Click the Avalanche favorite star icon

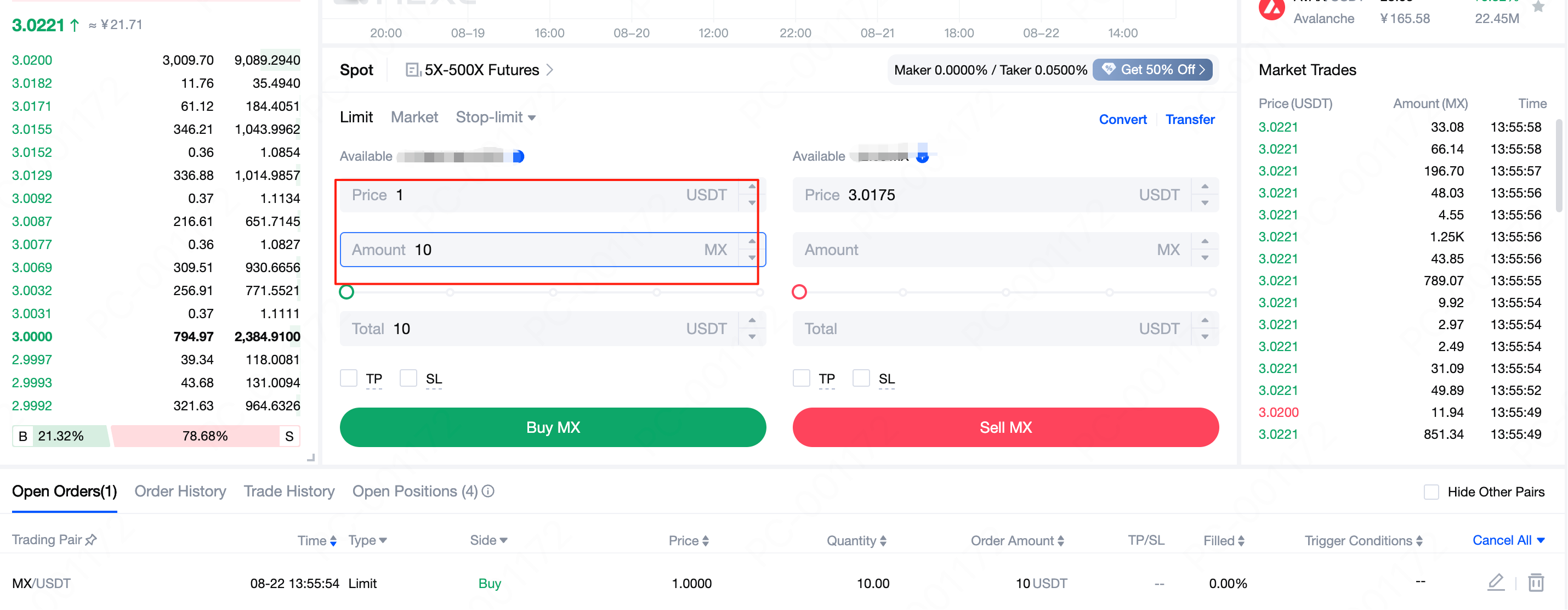click(1538, 7)
